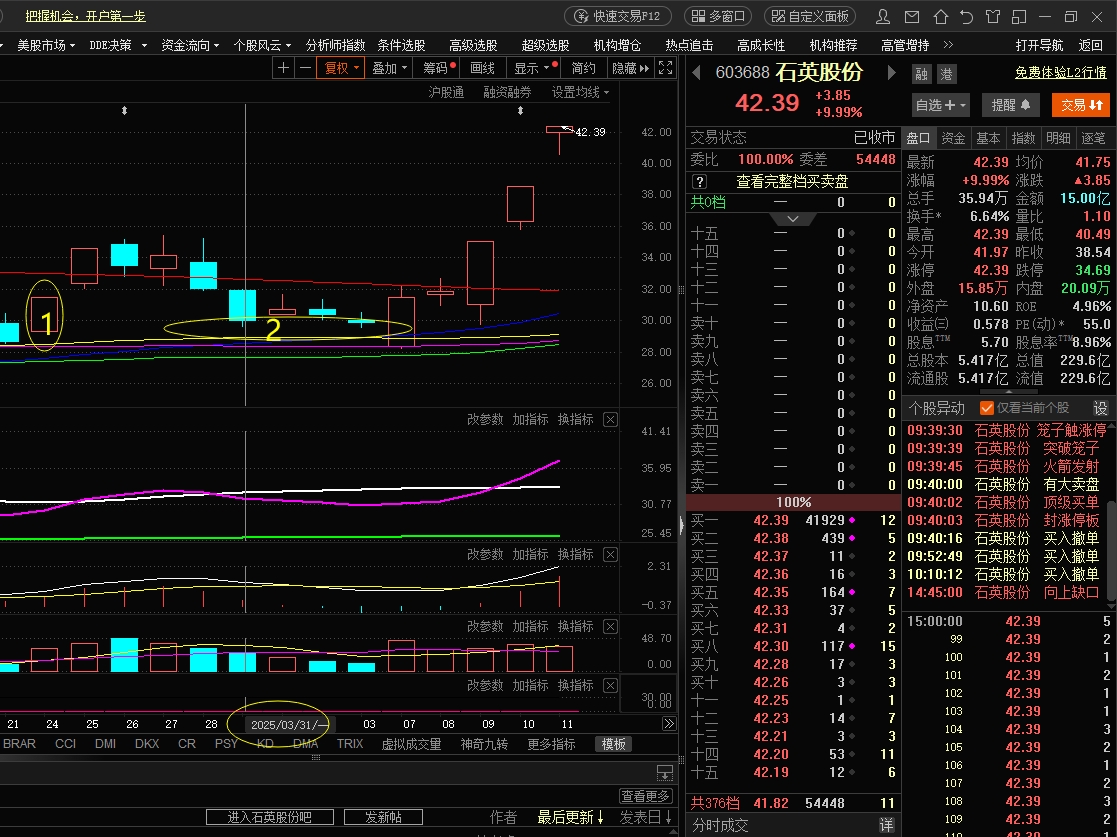
Task: Open the 美股市场 menu dropdown
Action: pos(46,45)
